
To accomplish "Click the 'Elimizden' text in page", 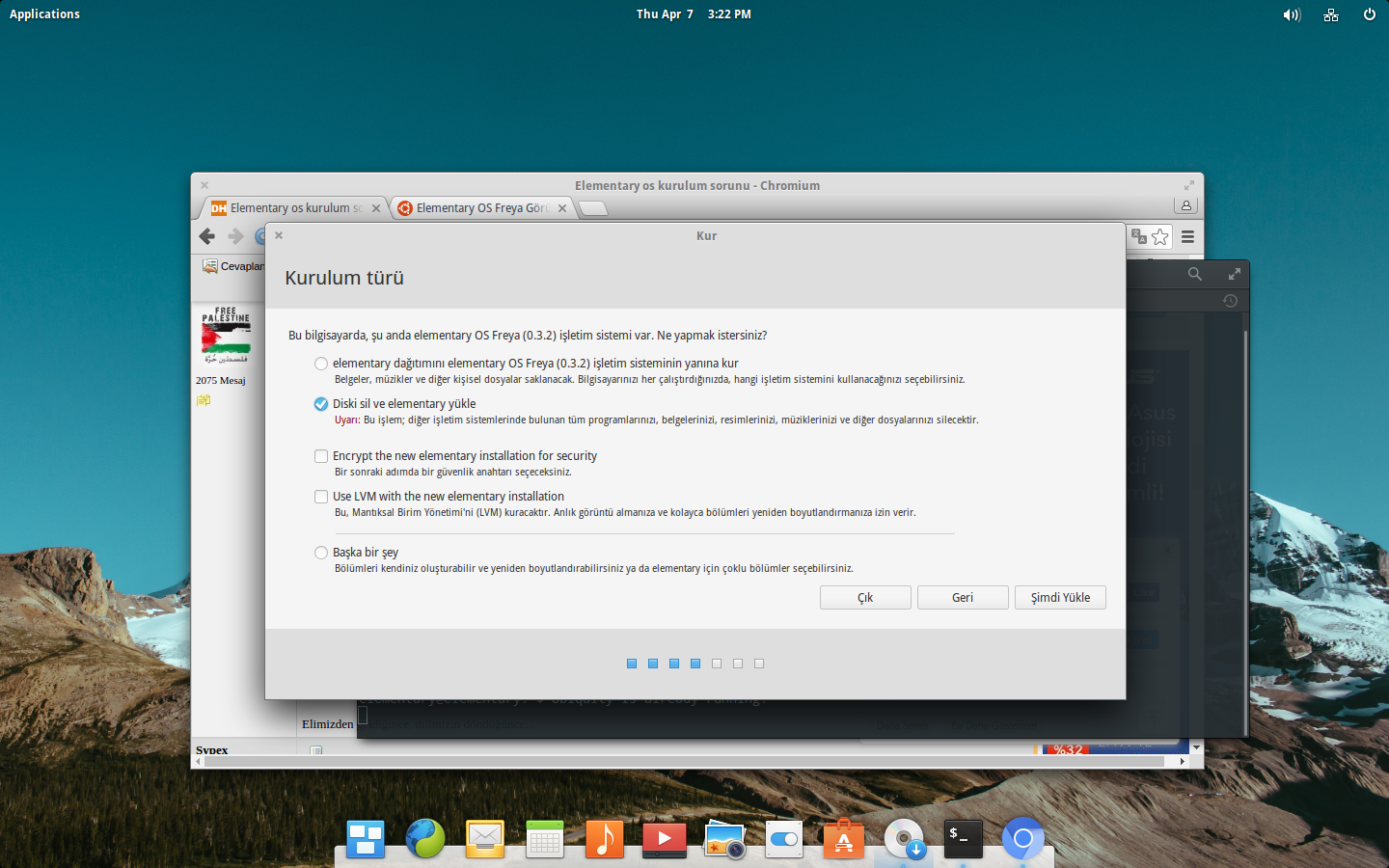I will [x=327, y=723].
